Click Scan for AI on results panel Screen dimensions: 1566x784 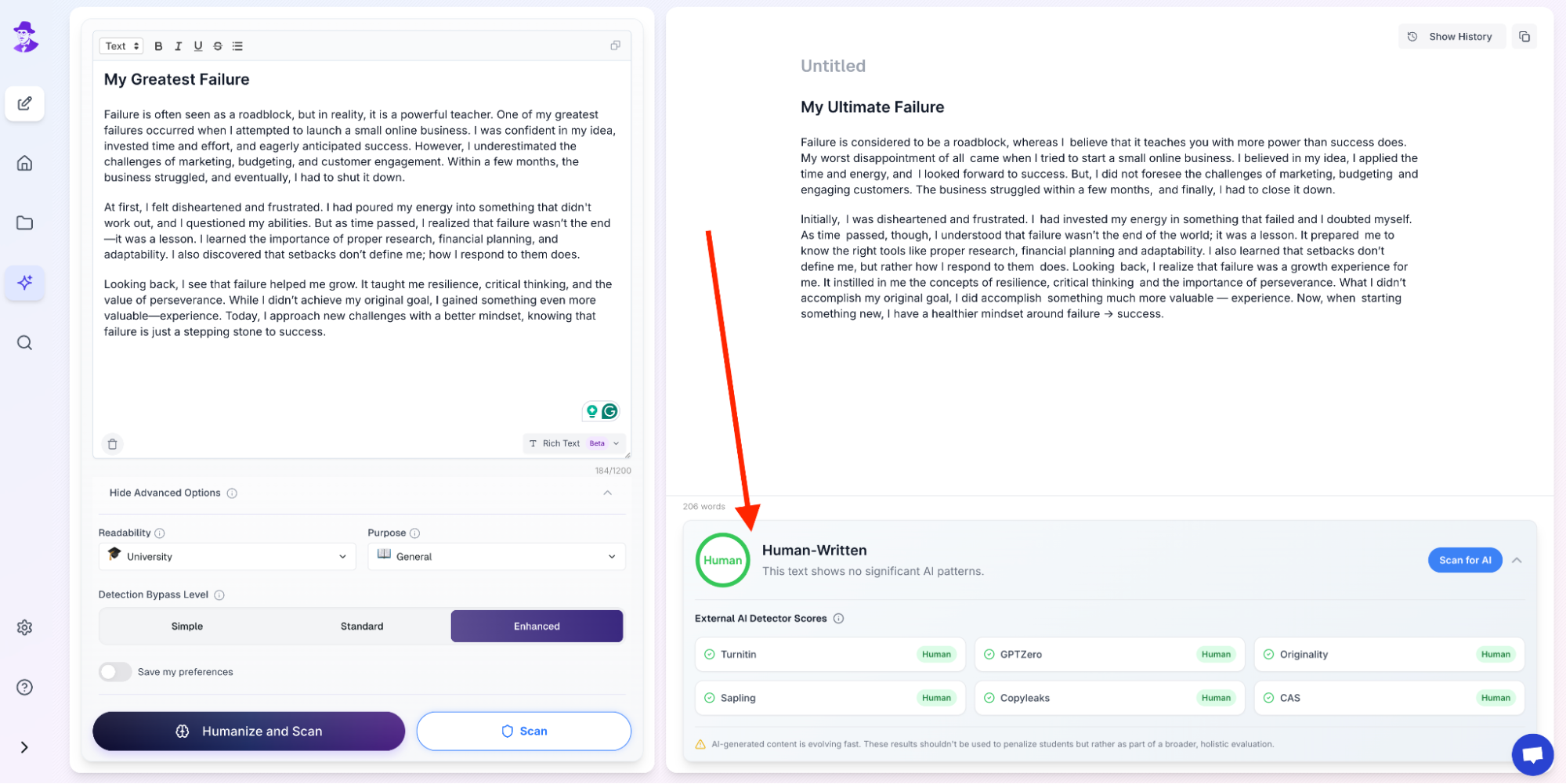[x=1464, y=559]
